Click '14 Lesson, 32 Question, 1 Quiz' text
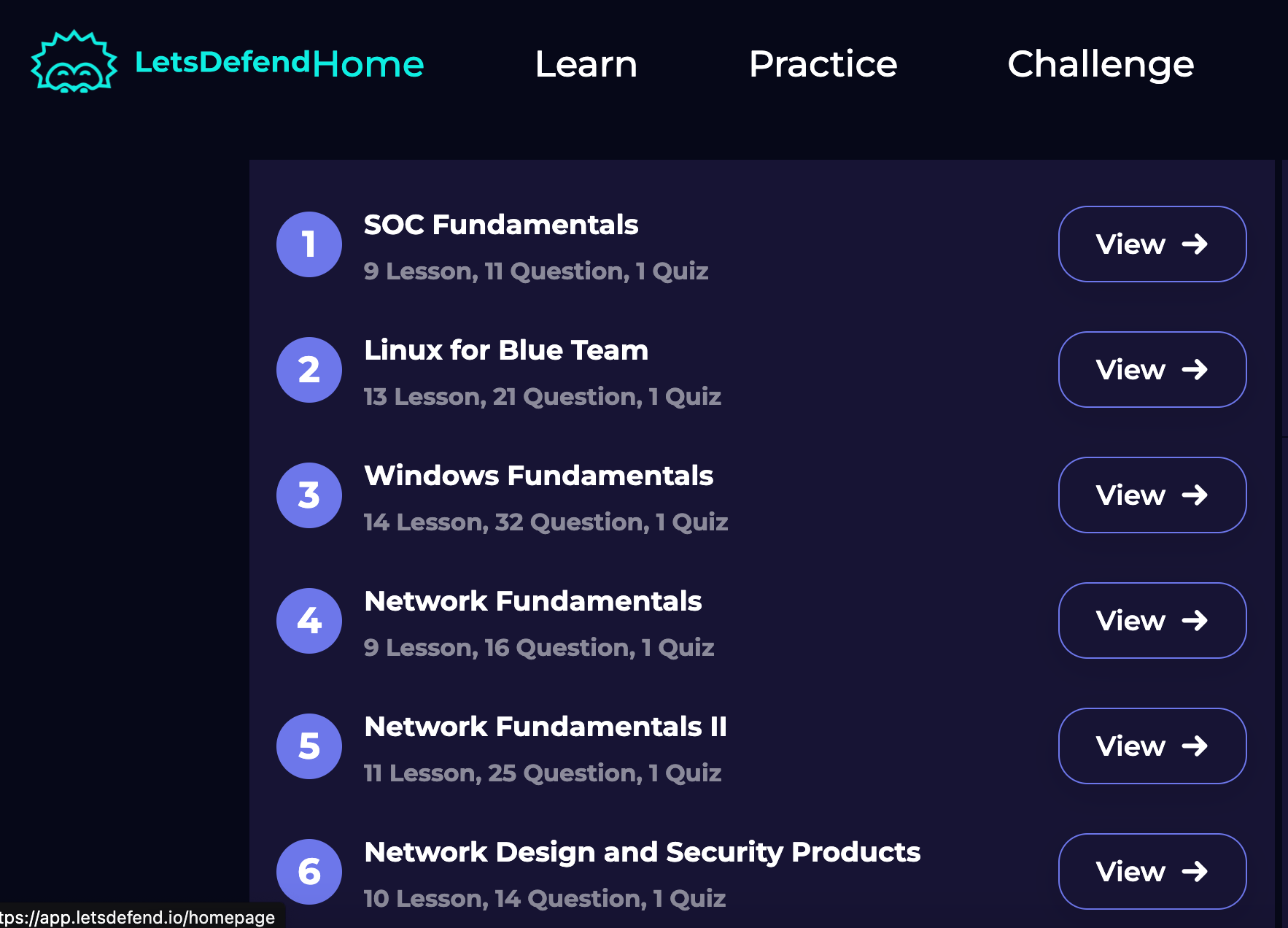Viewport: 1288px width, 928px height. click(x=546, y=522)
